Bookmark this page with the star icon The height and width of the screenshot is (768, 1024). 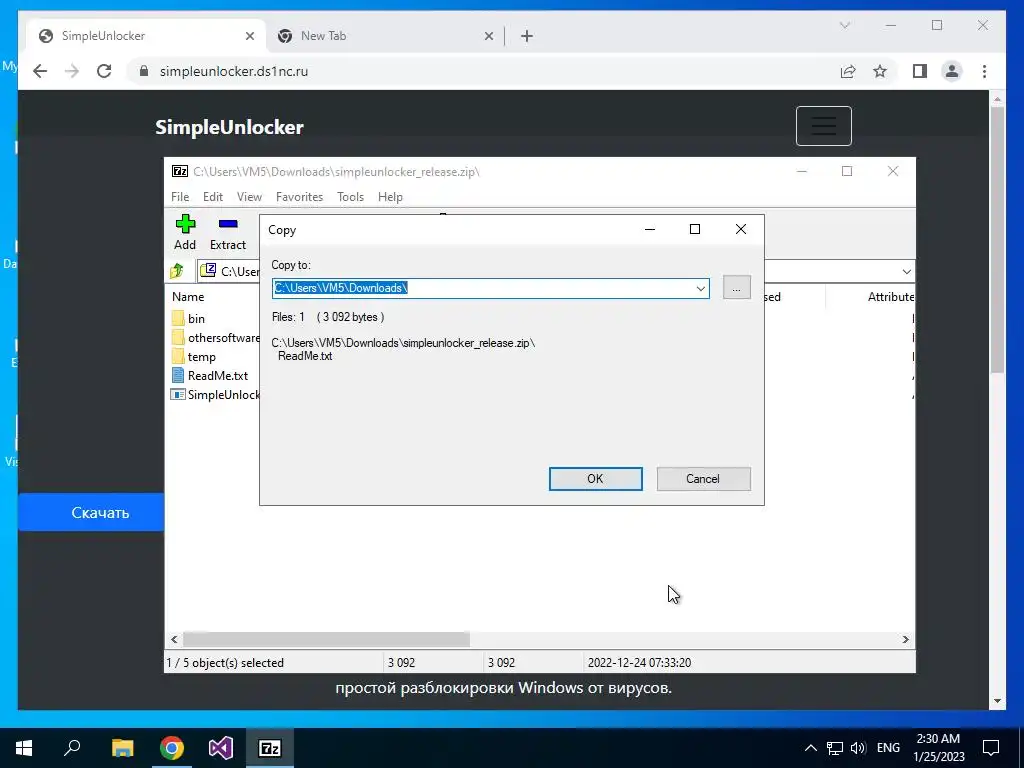pyautogui.click(x=880, y=71)
